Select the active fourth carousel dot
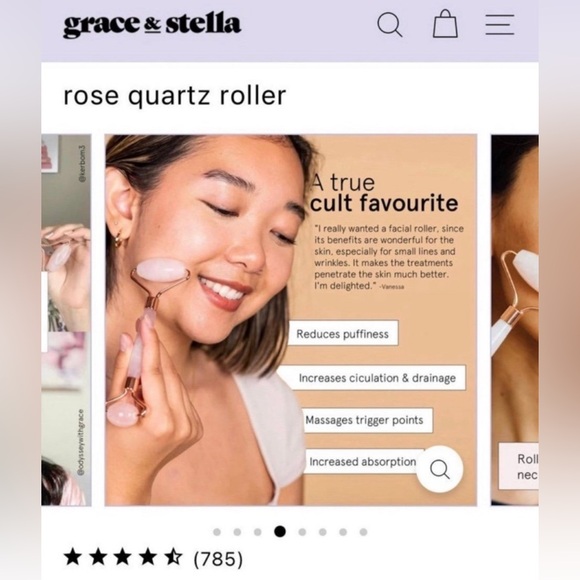Screen dimensions: 580x580 [280, 532]
